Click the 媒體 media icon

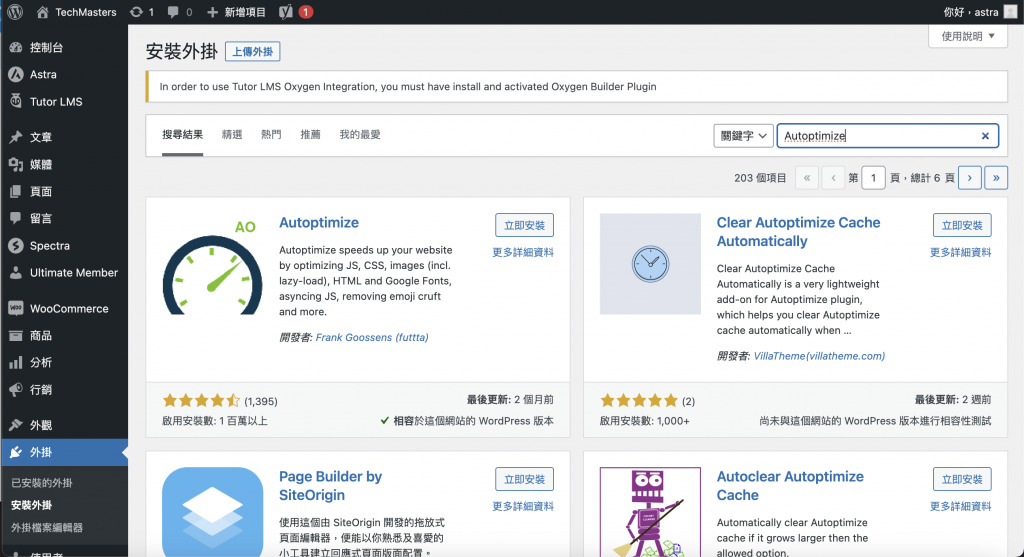pyautogui.click(x=16, y=165)
